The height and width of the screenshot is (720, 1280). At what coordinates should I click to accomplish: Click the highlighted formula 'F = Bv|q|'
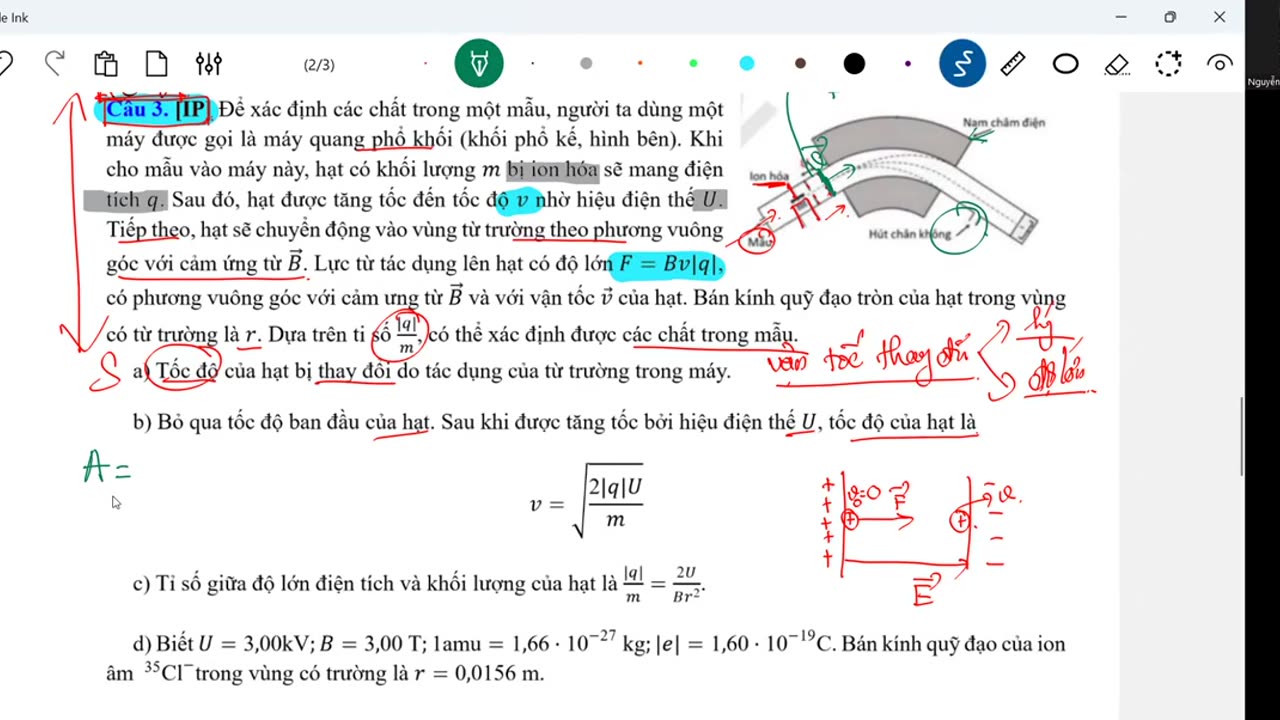click(669, 264)
